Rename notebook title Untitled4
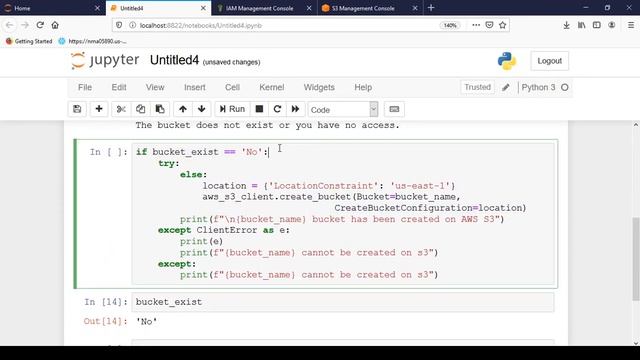Image resolution: width=640 pixels, height=360 pixels. [x=174, y=60]
